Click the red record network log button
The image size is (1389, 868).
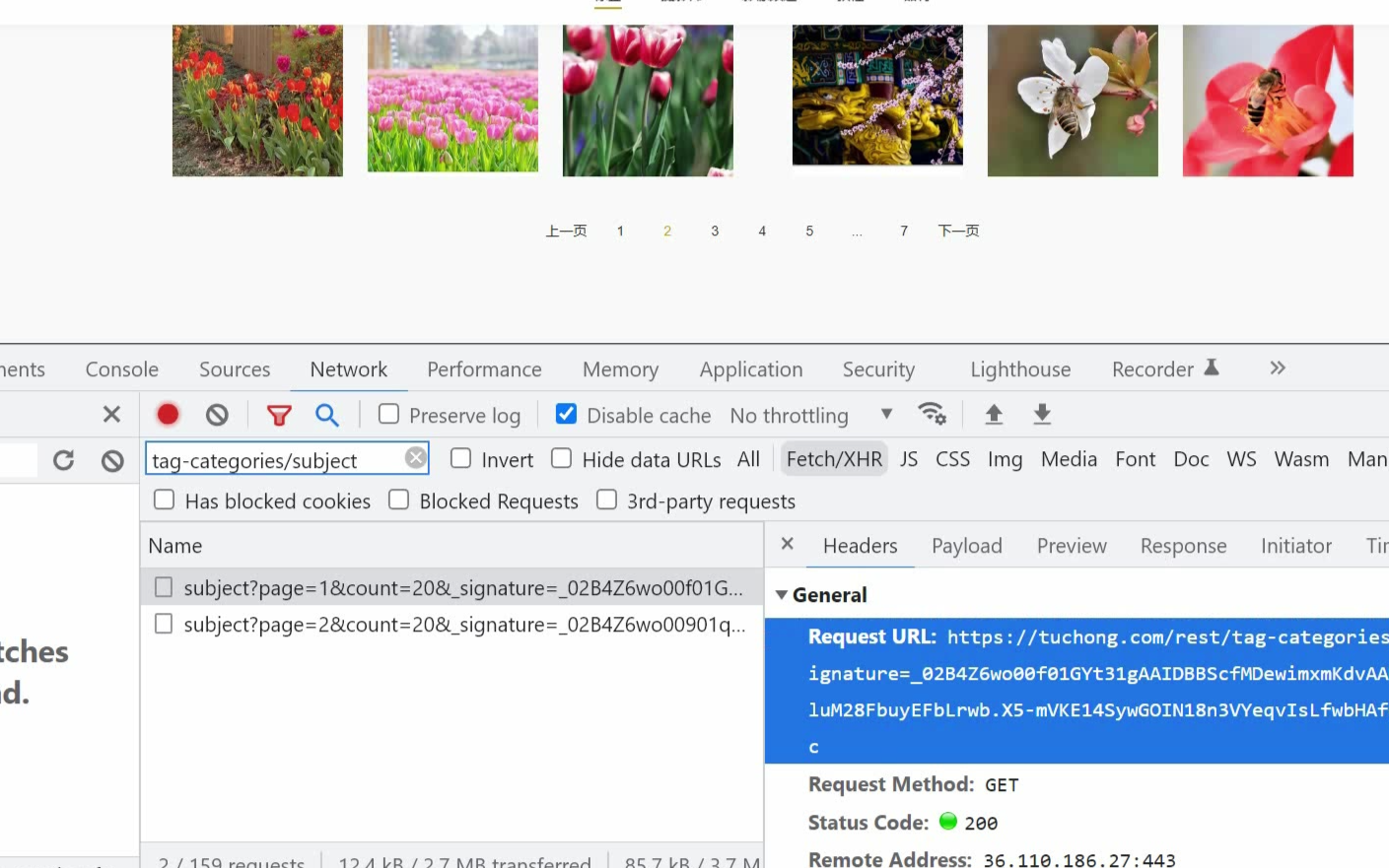[168, 415]
